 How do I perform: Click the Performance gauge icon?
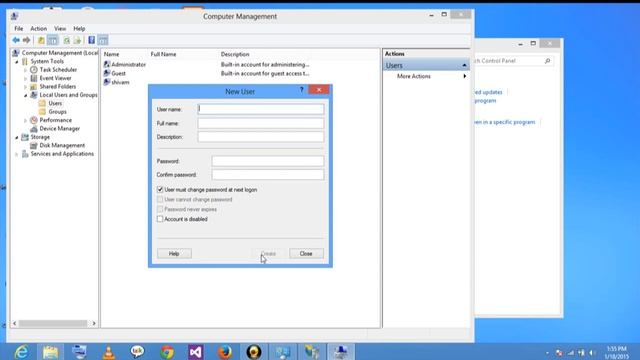[34, 120]
